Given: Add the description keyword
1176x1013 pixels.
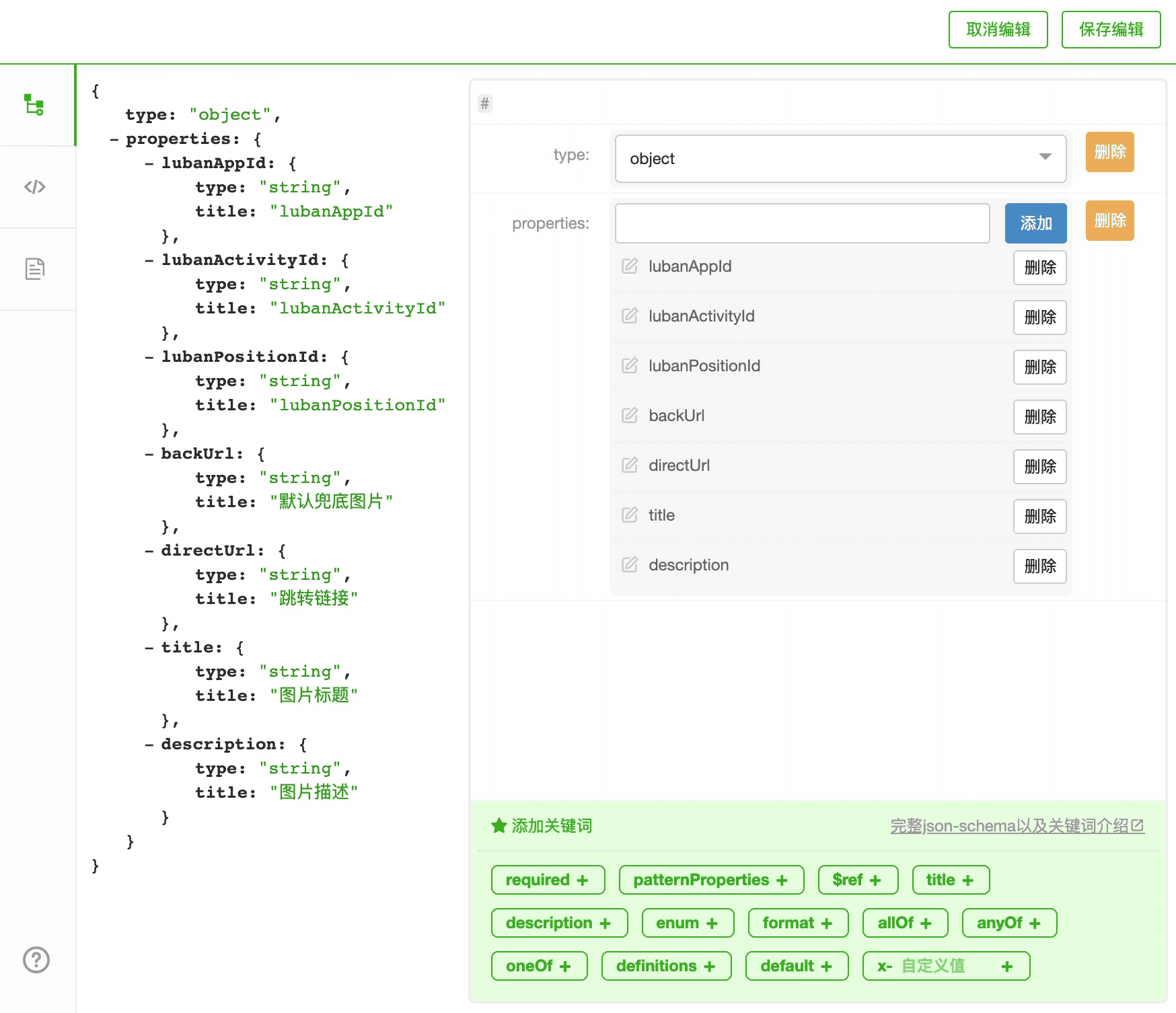Looking at the screenshot, I should (x=560, y=923).
